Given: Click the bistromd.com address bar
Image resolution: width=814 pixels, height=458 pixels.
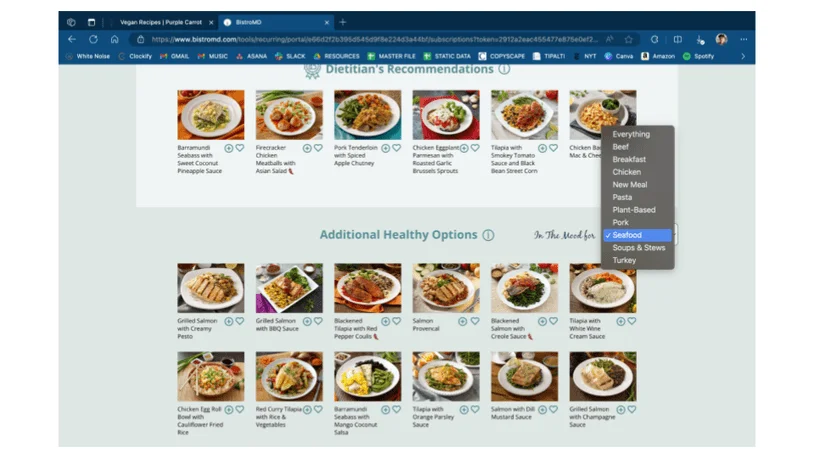Looking at the screenshot, I should pyautogui.click(x=370, y=39).
